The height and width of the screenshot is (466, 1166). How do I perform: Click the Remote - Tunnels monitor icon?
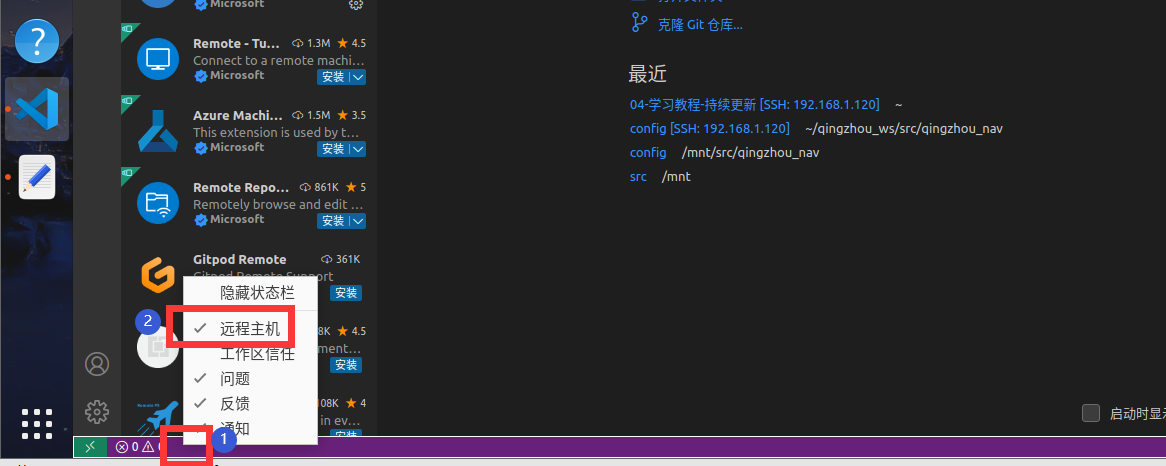158,58
